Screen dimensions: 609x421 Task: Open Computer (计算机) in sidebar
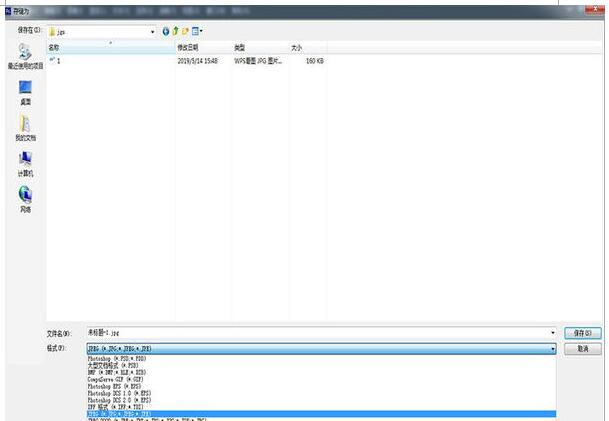pos(25,164)
